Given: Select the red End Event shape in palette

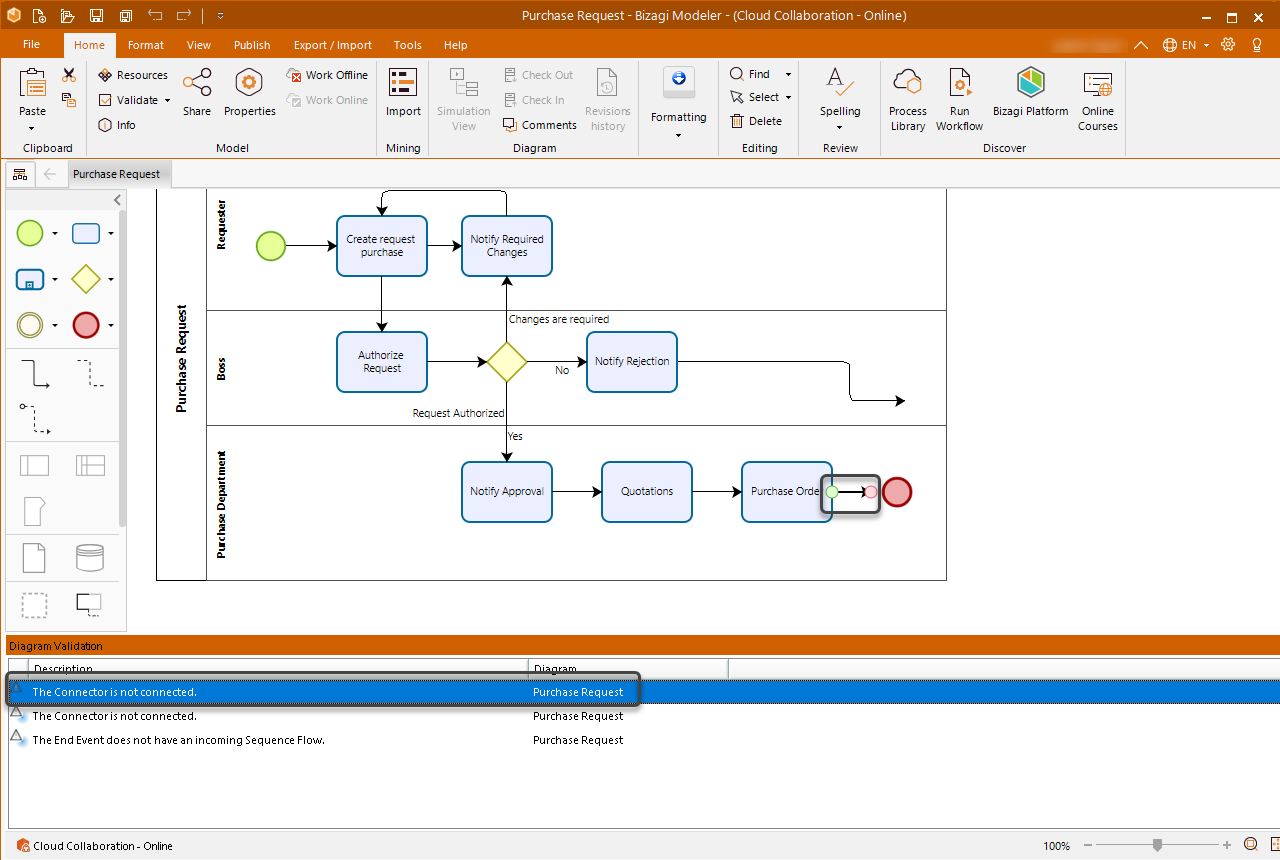Looking at the screenshot, I should click(86, 325).
